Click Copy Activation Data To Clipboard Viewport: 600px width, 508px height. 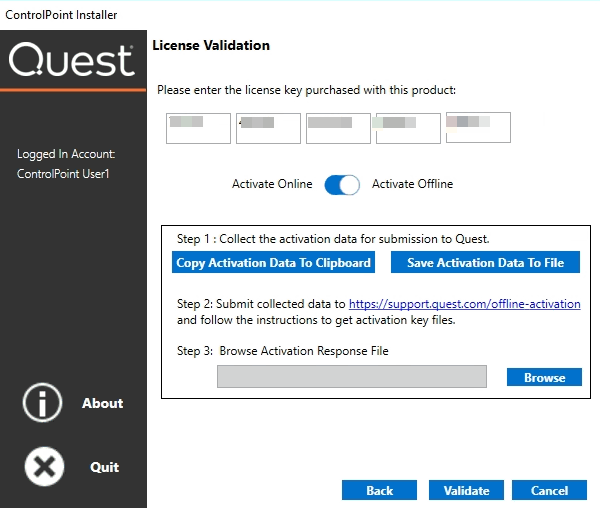coord(273,263)
